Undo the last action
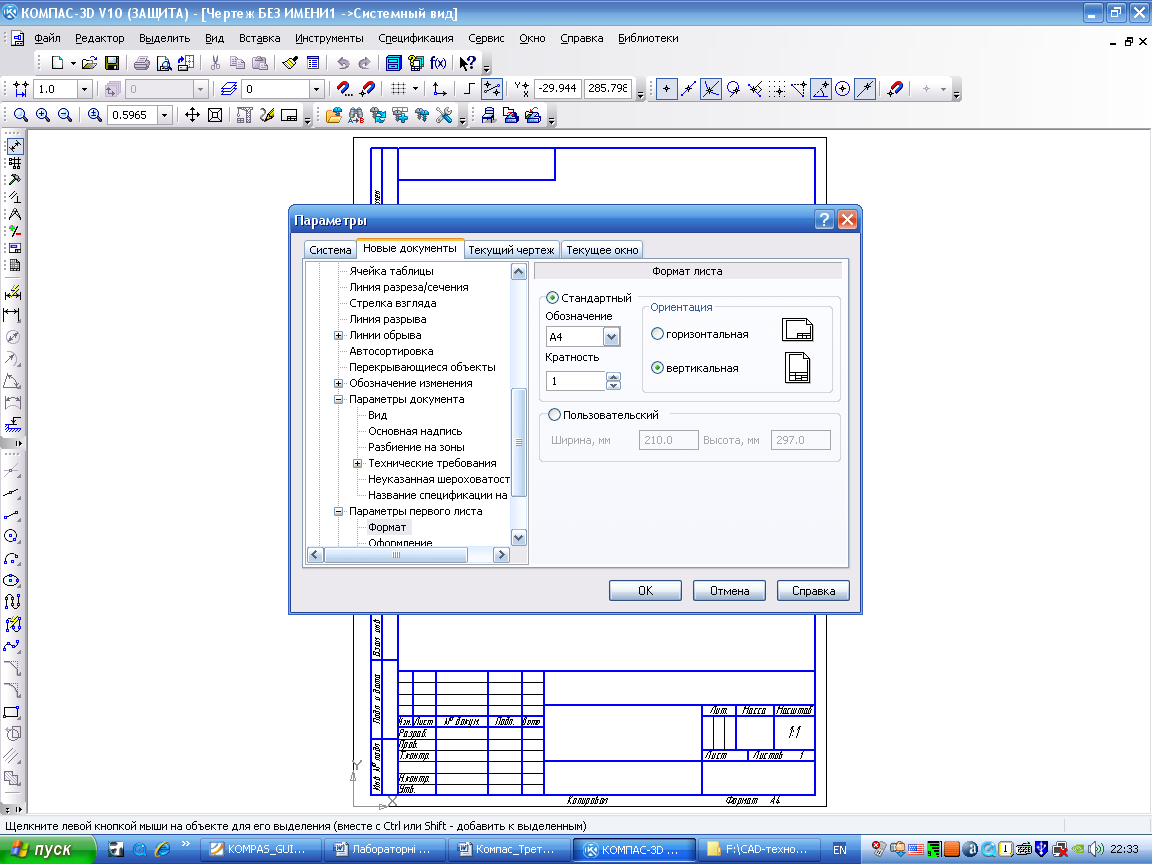Viewport: 1152px width, 864px height. tap(343, 63)
